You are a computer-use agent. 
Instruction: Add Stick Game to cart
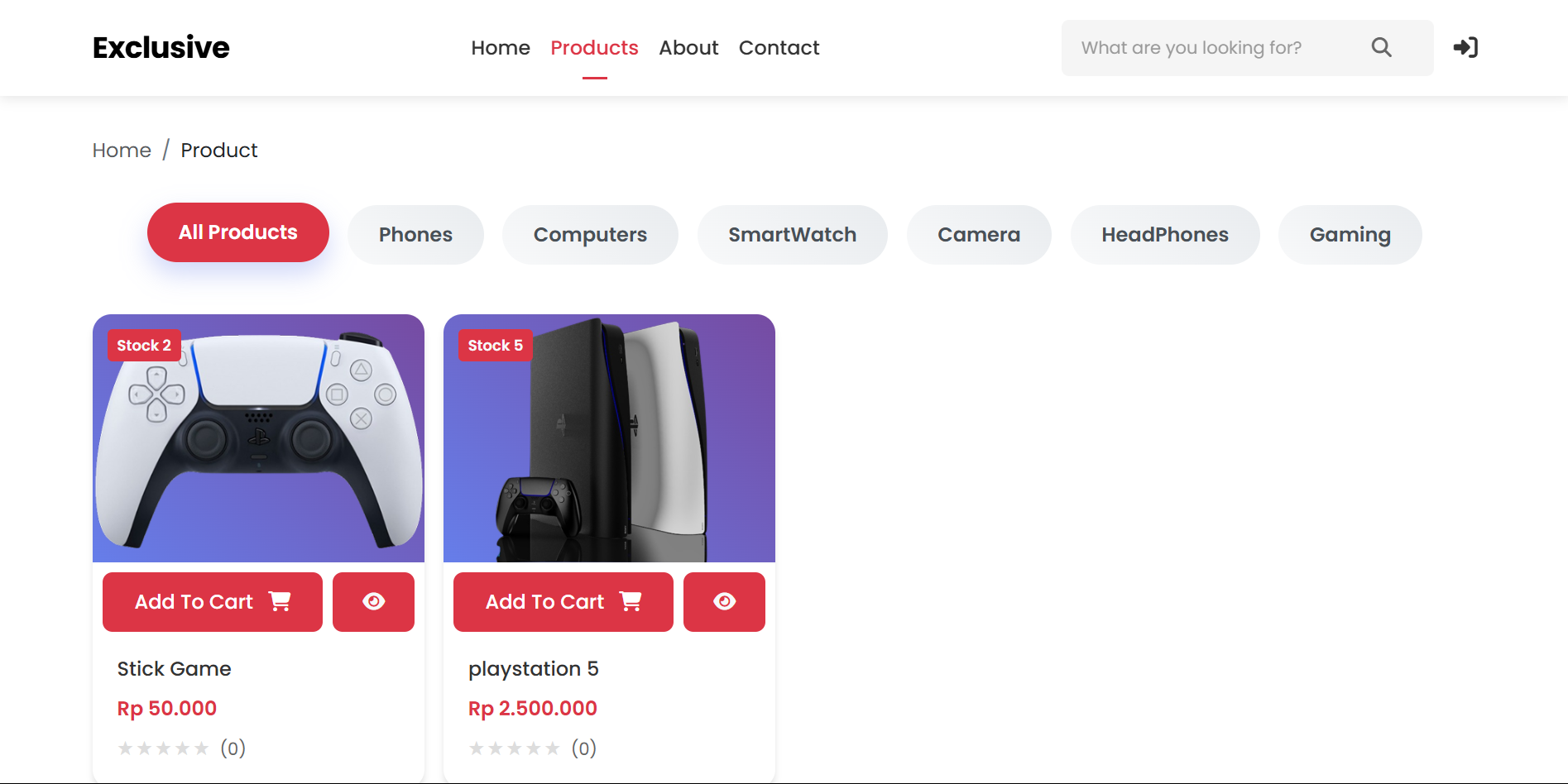point(213,602)
